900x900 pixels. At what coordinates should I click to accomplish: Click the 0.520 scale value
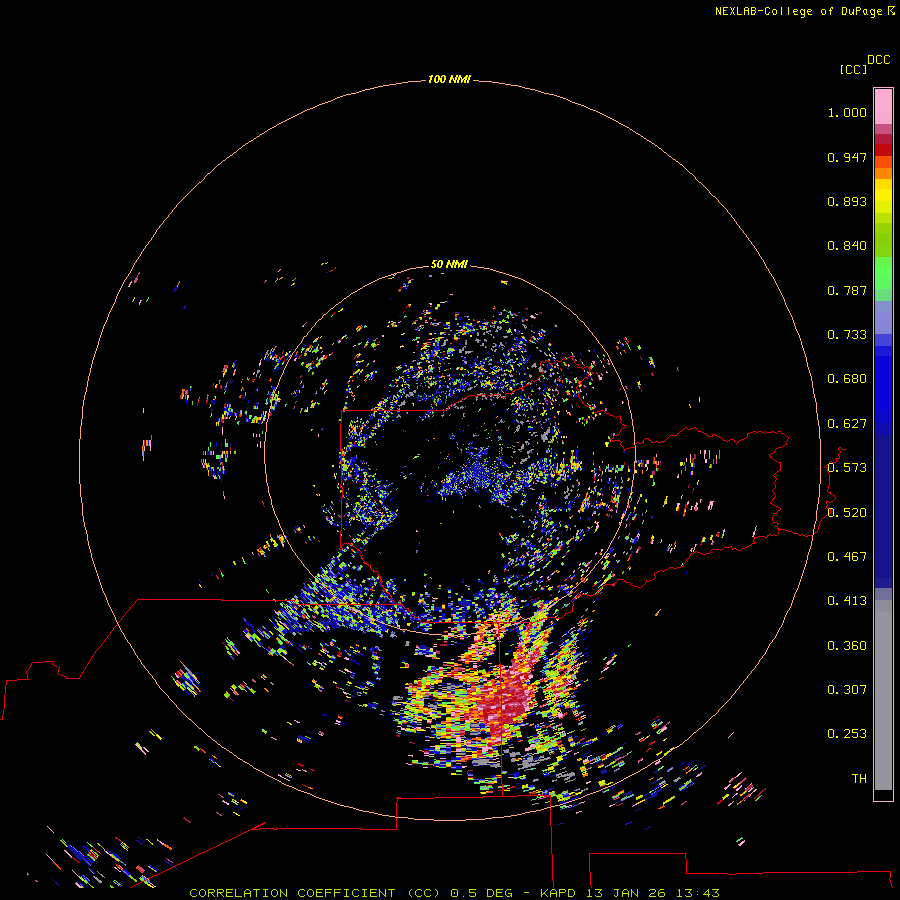coord(847,513)
